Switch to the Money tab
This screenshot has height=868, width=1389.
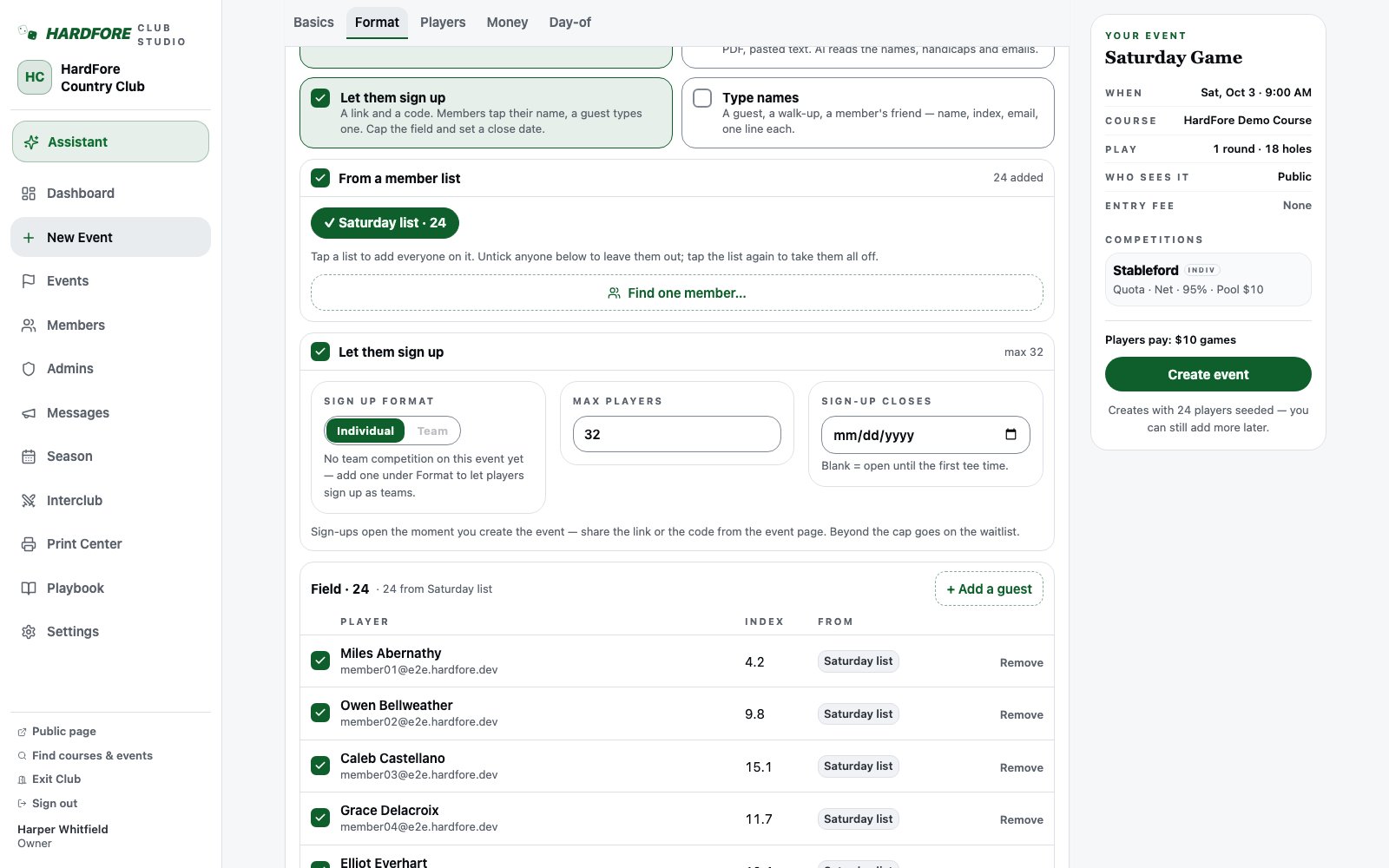[x=507, y=23]
